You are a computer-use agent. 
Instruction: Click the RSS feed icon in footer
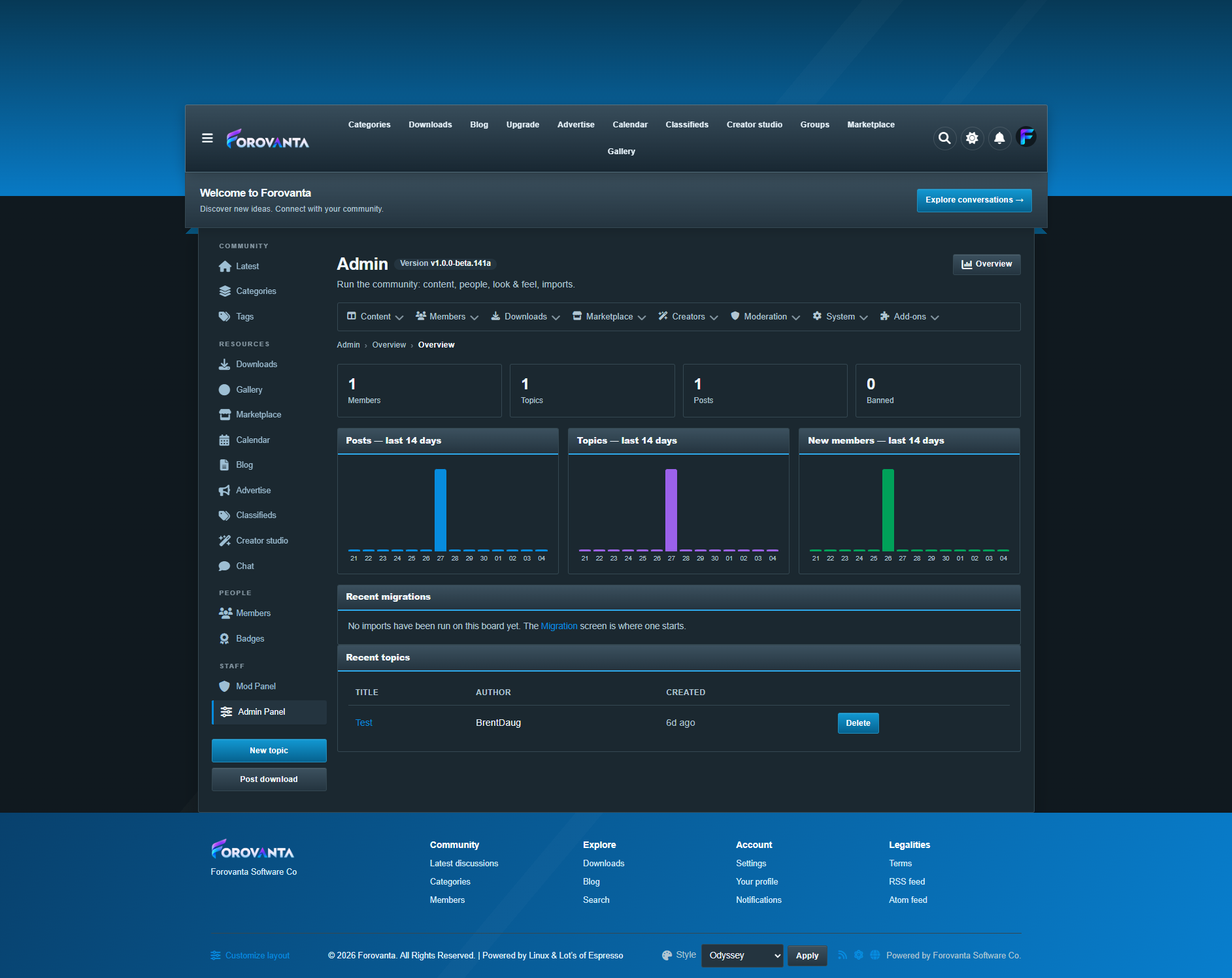(842, 955)
